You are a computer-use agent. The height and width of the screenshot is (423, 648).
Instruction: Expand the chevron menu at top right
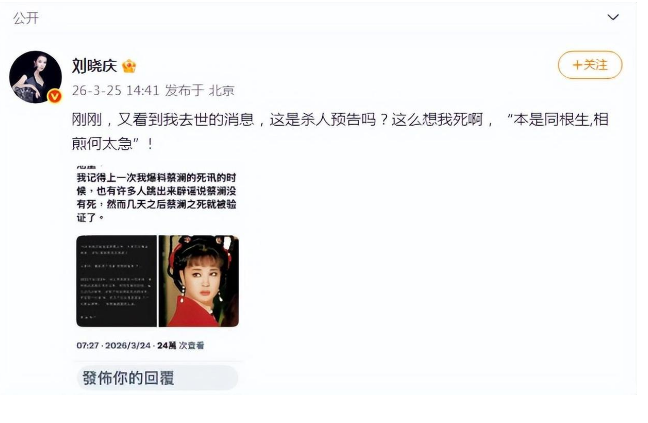tap(613, 17)
